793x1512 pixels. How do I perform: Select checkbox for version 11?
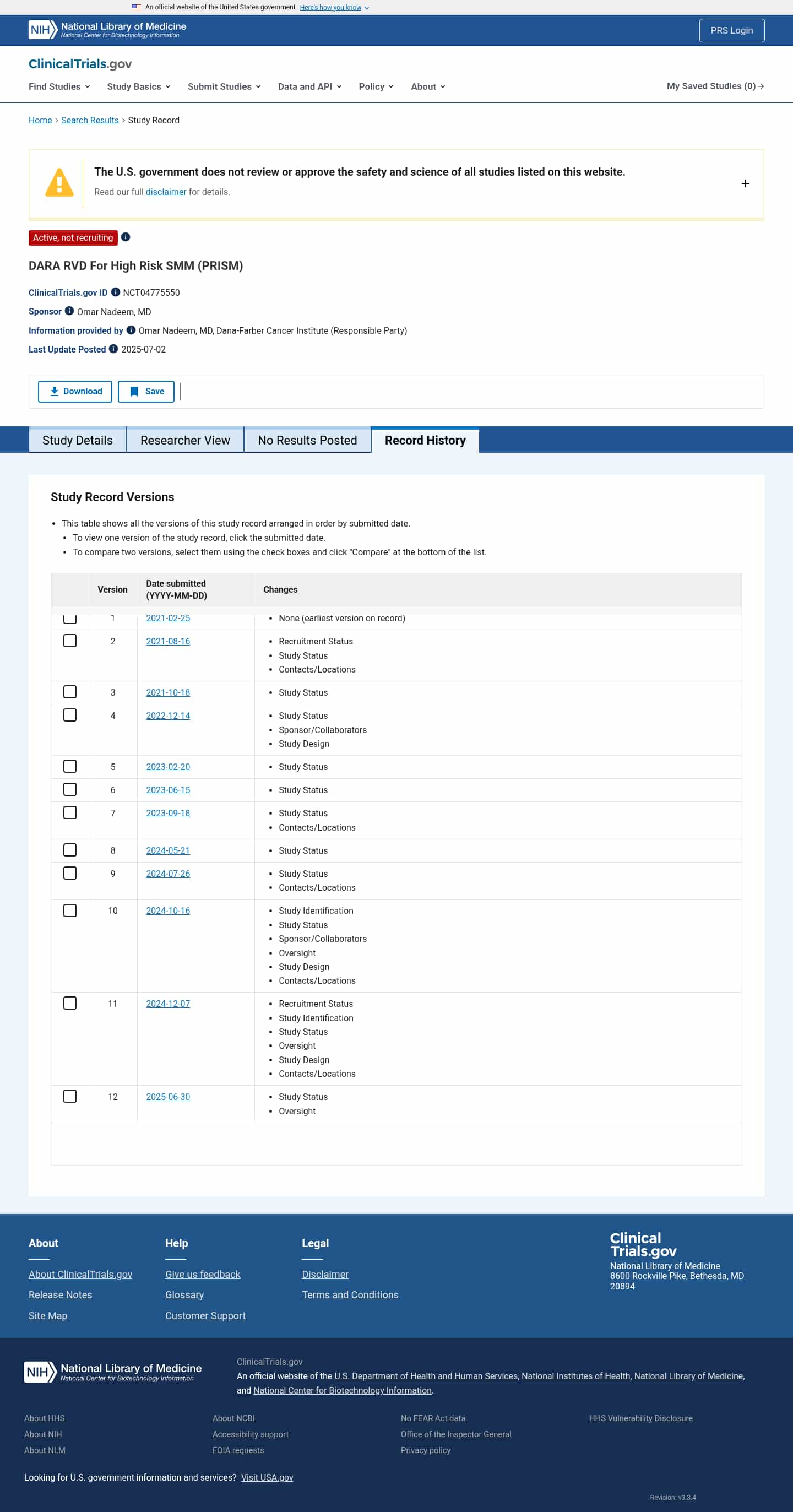(70, 1003)
